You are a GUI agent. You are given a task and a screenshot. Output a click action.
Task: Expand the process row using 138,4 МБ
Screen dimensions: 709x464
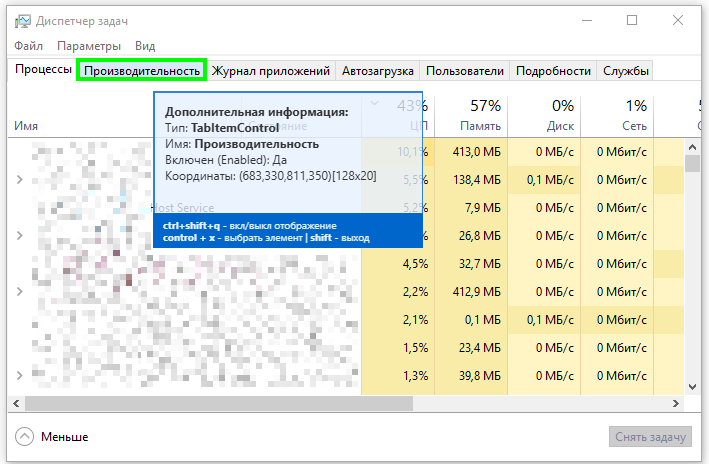20,179
